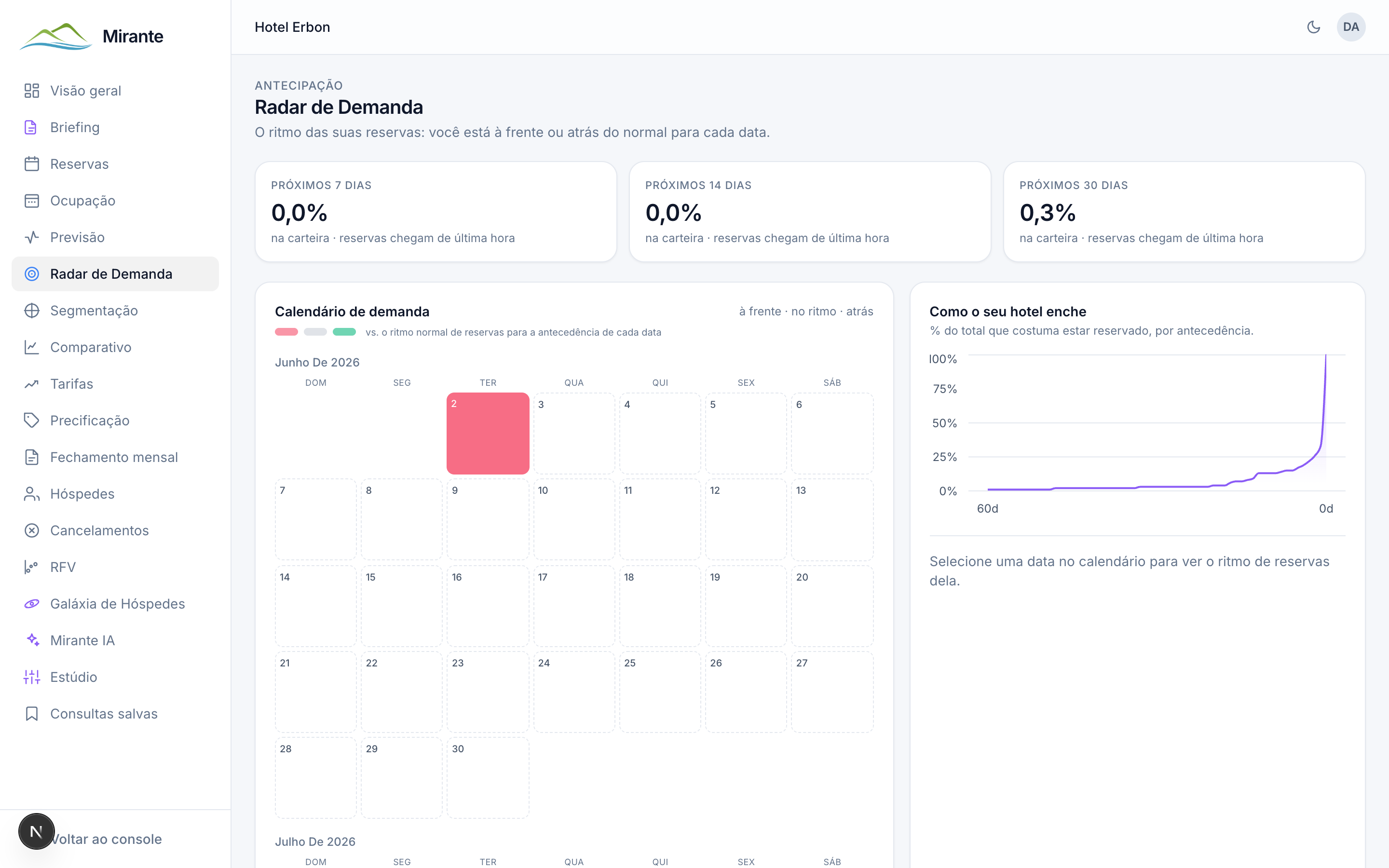Select the highlighted June 2 calendar day
1389x868 pixels.
point(488,434)
